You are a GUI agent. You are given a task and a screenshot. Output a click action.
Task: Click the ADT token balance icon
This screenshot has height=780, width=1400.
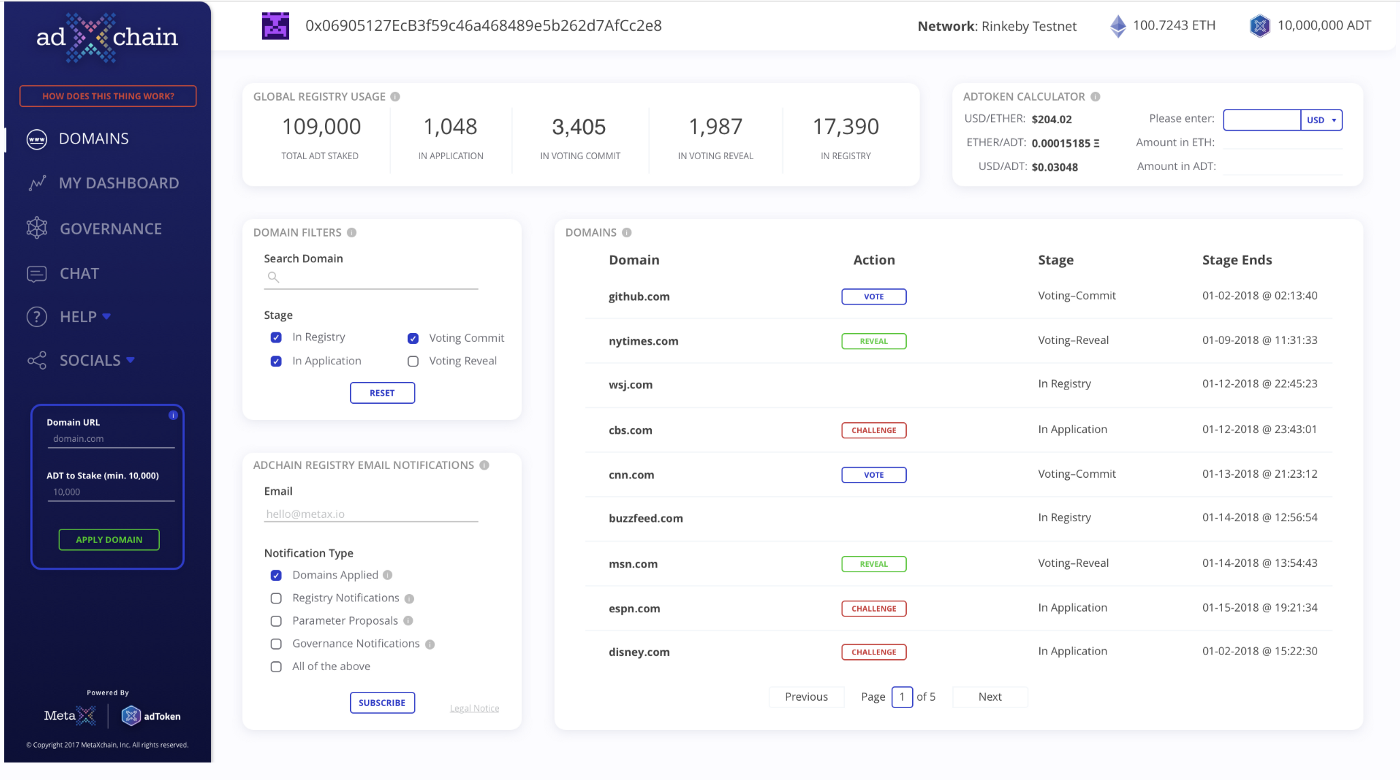[1260, 26]
